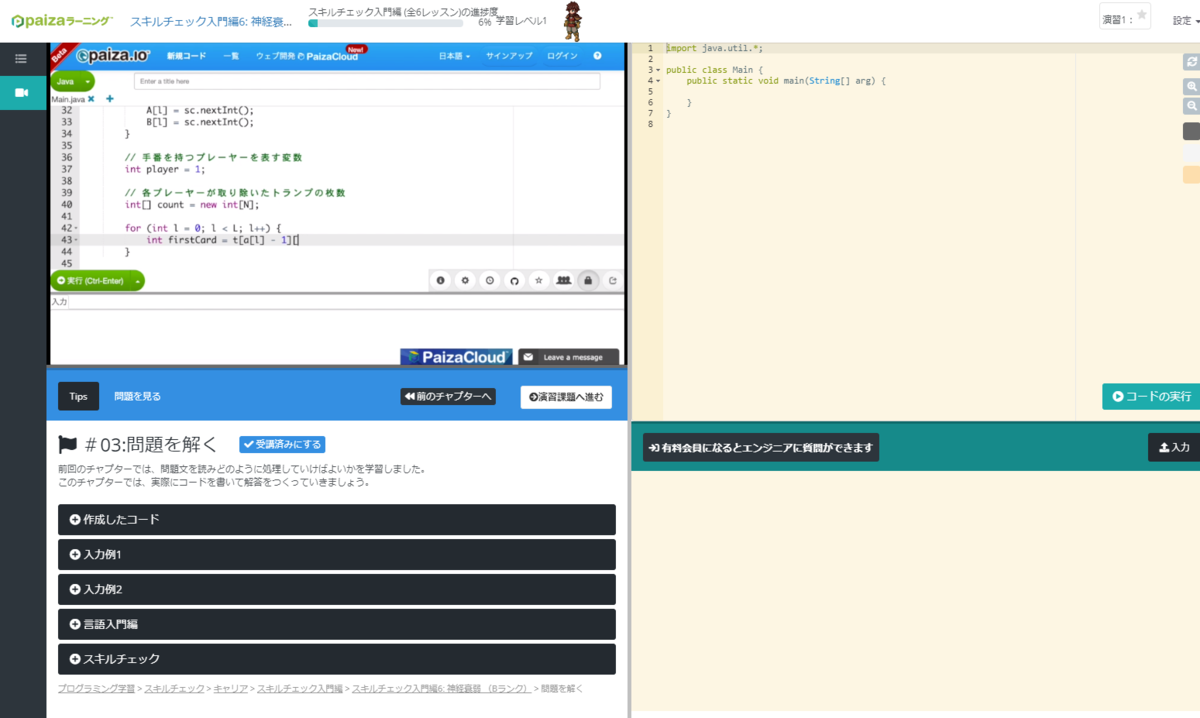The height and width of the screenshot is (718, 1200).
Task: Collapse the code fold arrow on line 4
Action: tap(658, 80)
